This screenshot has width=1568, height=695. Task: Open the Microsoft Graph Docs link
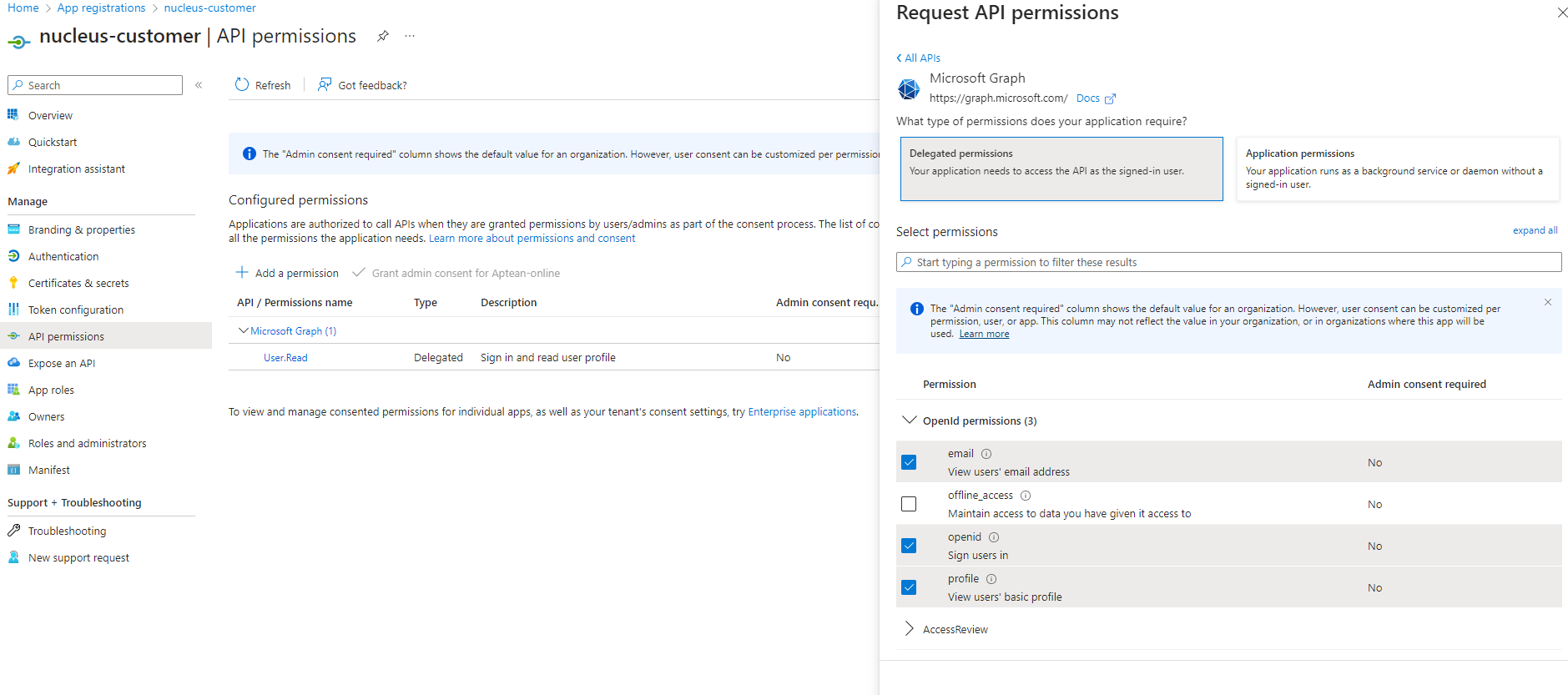coord(1095,98)
